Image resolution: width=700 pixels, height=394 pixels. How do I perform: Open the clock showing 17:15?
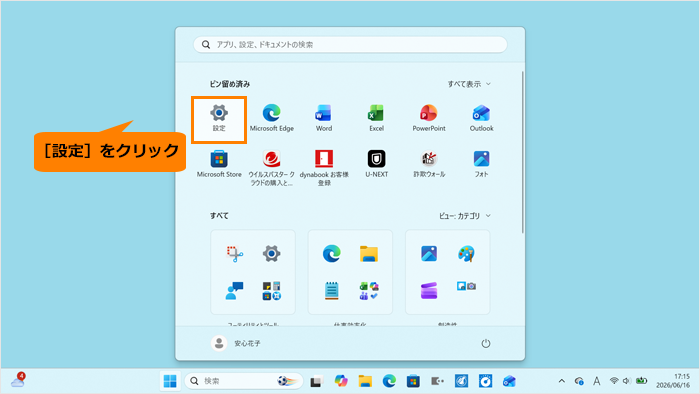673,381
